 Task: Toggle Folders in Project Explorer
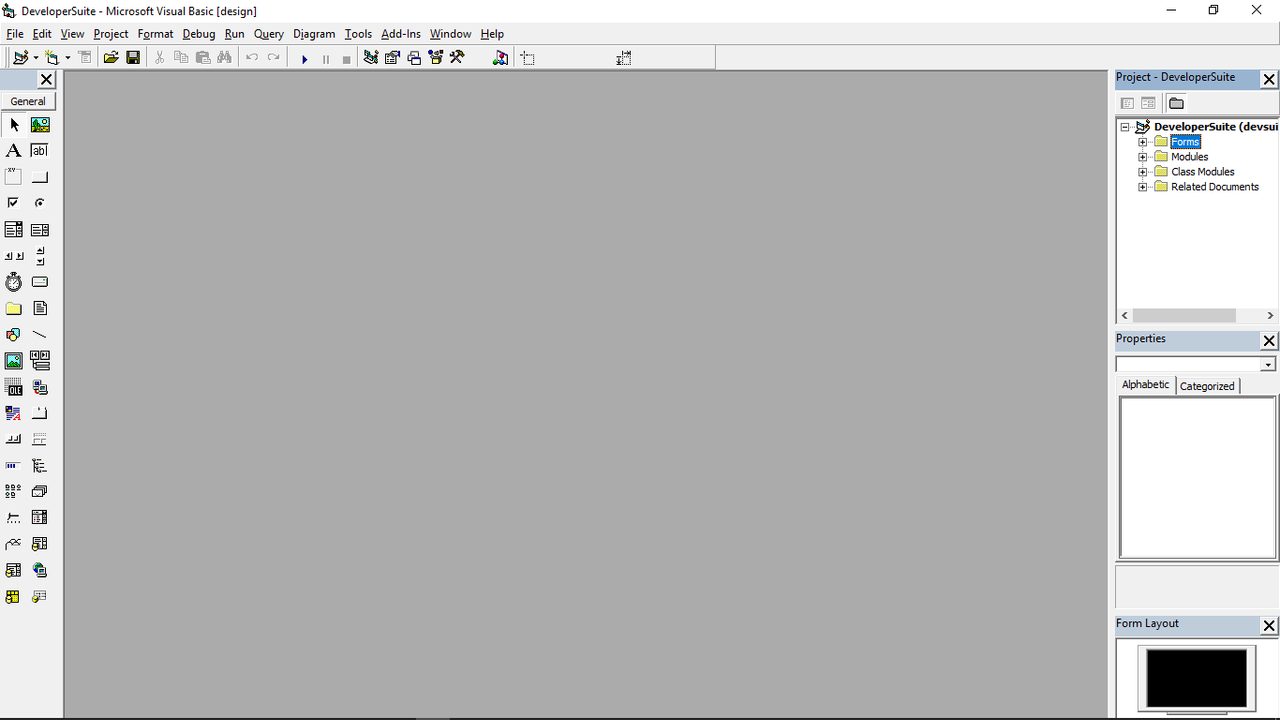[1177, 103]
